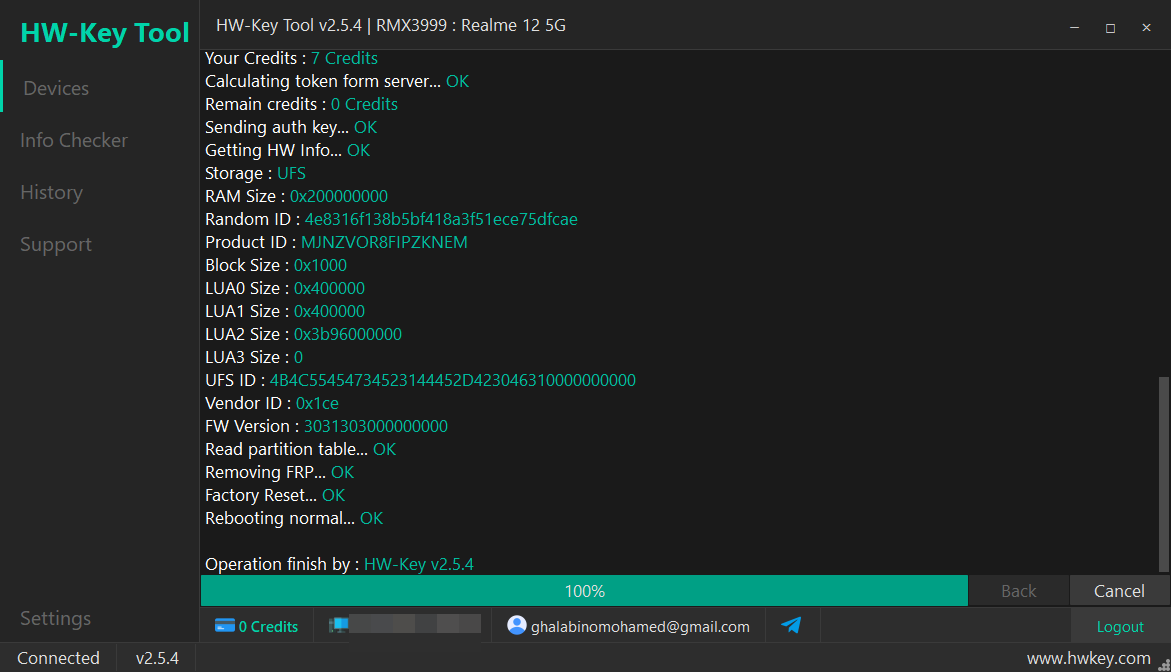Click the UFS ID hex value
The image size is (1171, 672).
(453, 381)
